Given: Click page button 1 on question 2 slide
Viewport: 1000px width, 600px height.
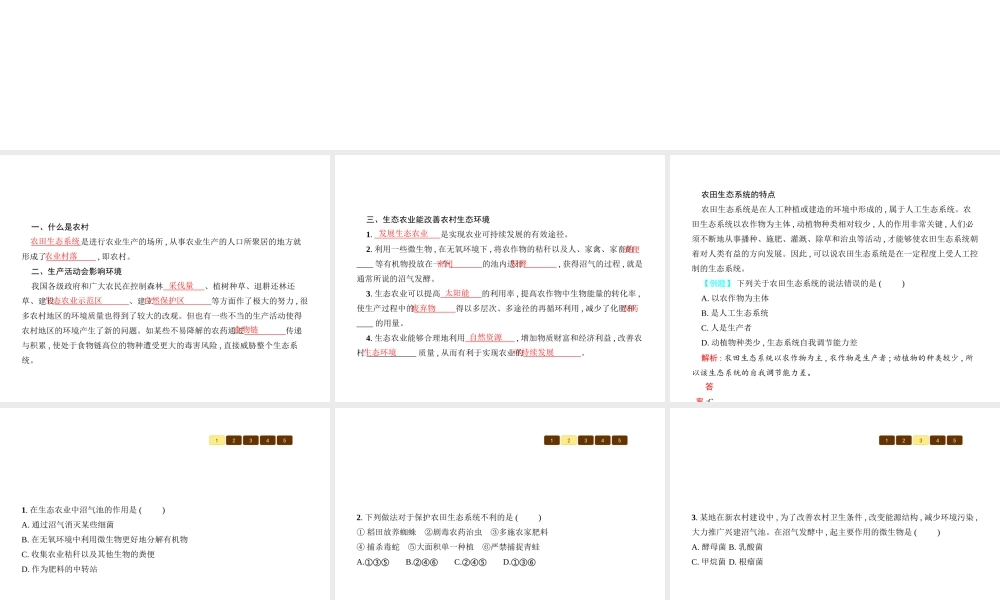Looking at the screenshot, I should [x=552, y=440].
